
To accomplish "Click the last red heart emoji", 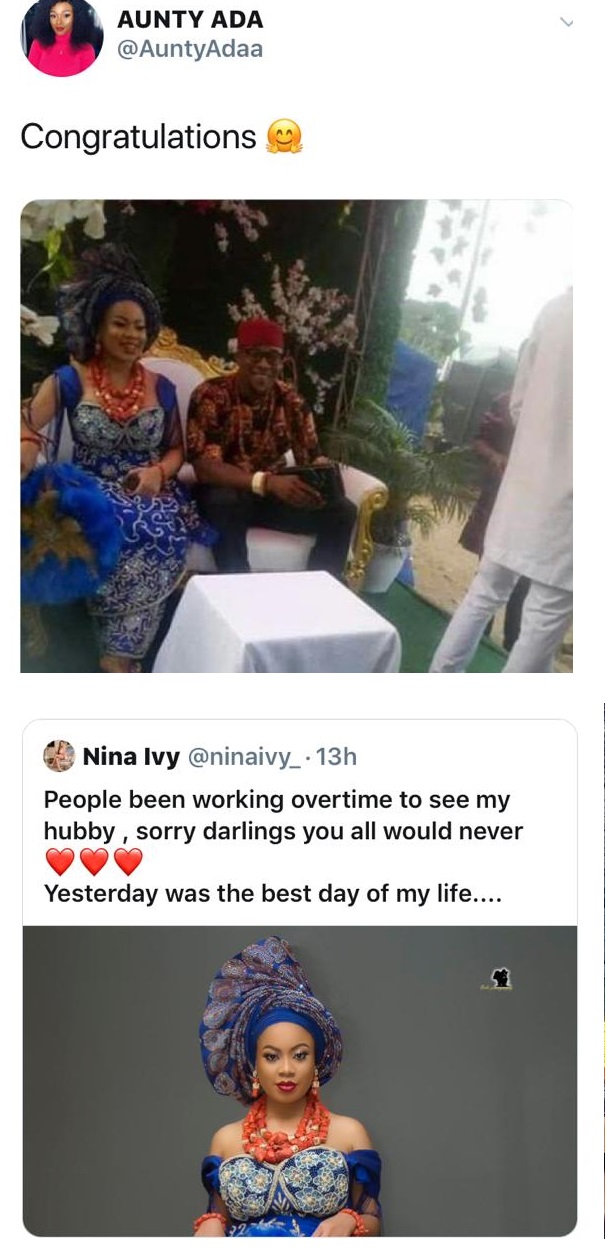I will (128, 862).
